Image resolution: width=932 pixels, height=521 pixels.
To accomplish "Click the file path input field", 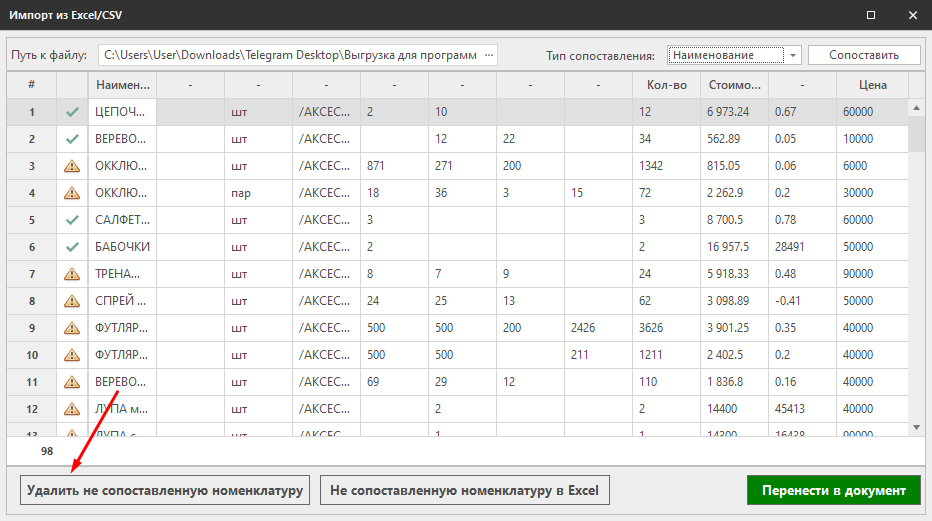I will tap(290, 54).
